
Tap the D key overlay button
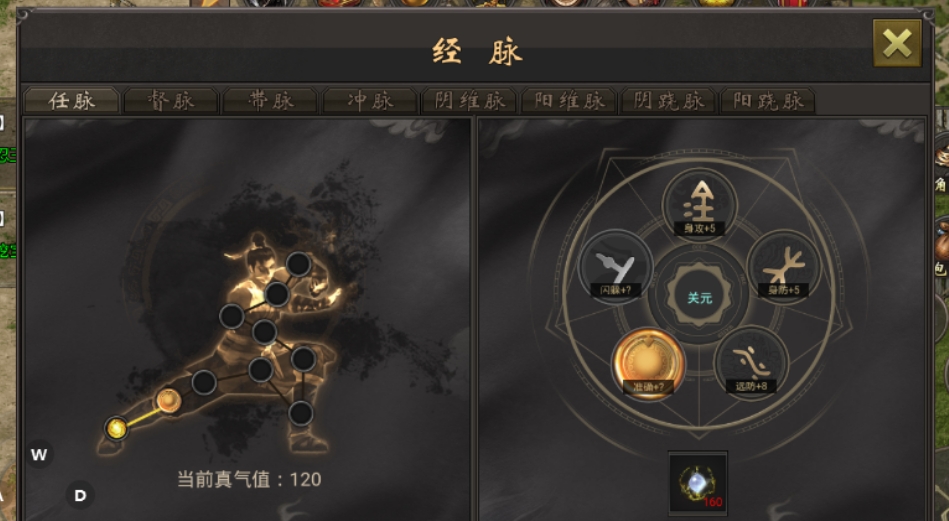(x=80, y=496)
